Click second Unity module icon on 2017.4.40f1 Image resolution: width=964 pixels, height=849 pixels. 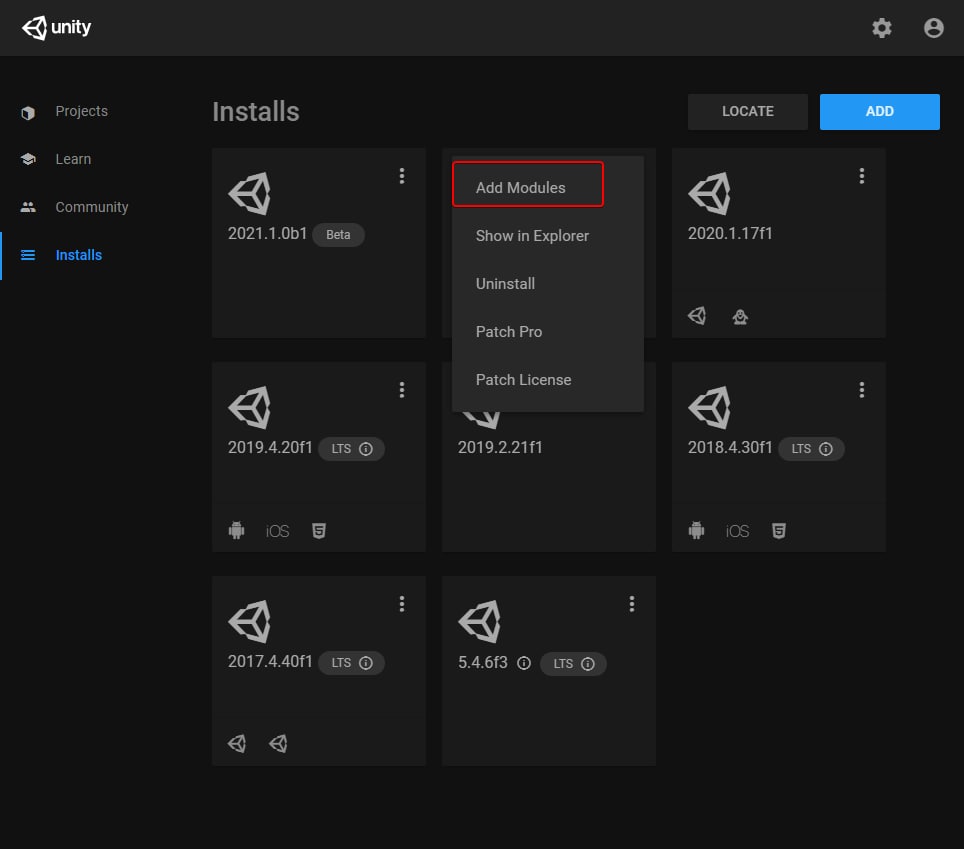pos(278,744)
